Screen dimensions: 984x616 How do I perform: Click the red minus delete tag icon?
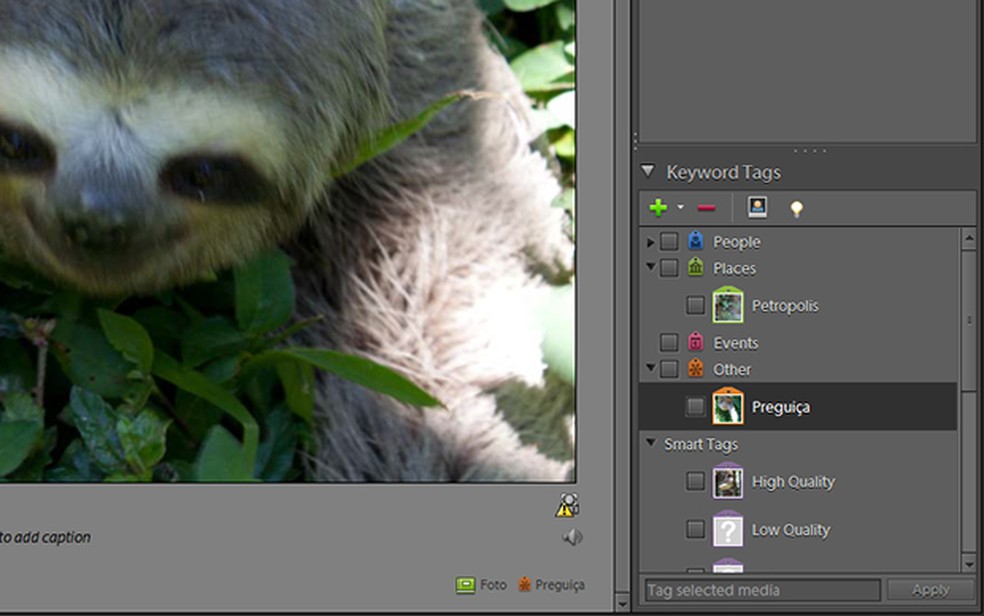706,208
